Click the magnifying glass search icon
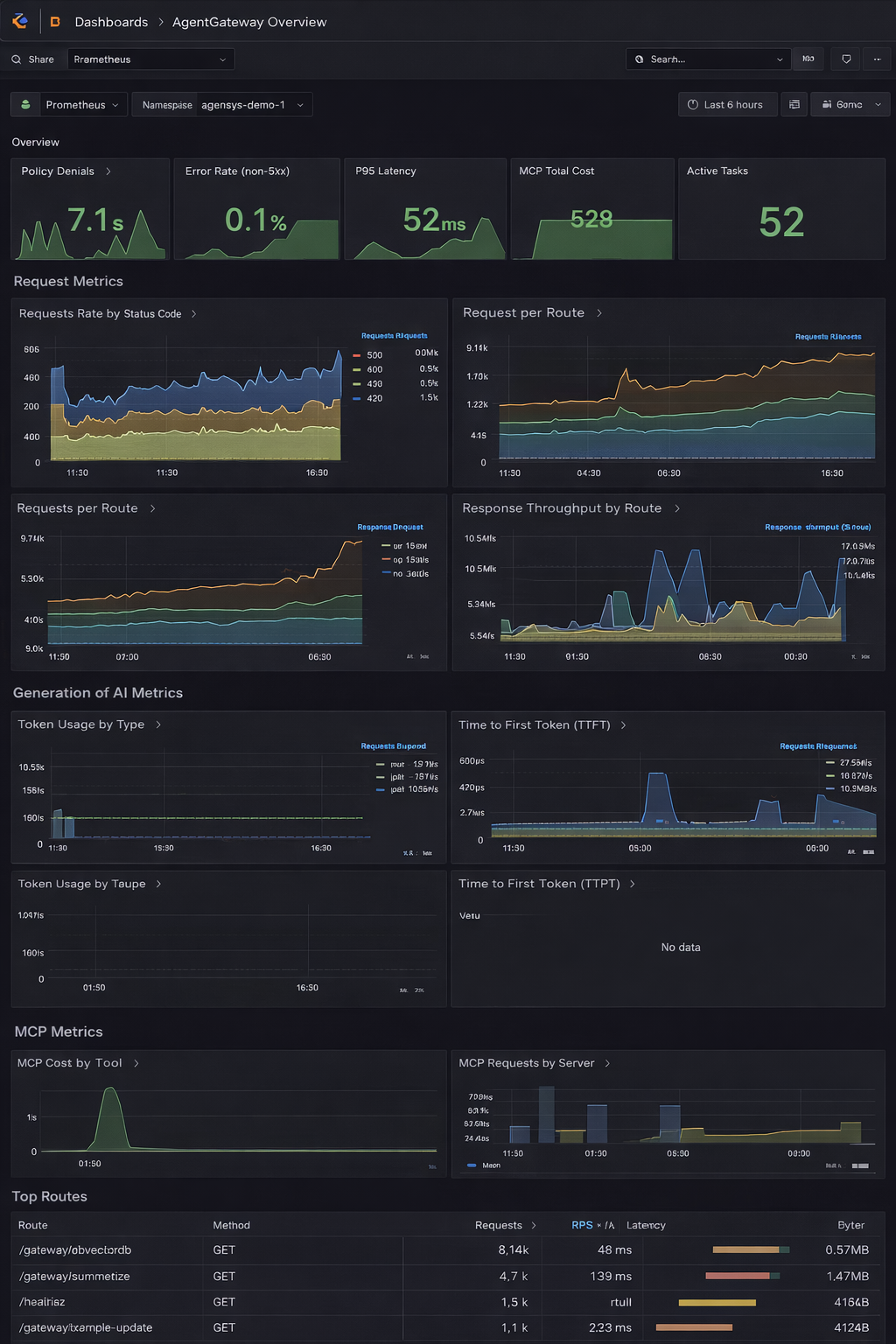The height and width of the screenshot is (1344, 896). pyautogui.click(x=17, y=59)
